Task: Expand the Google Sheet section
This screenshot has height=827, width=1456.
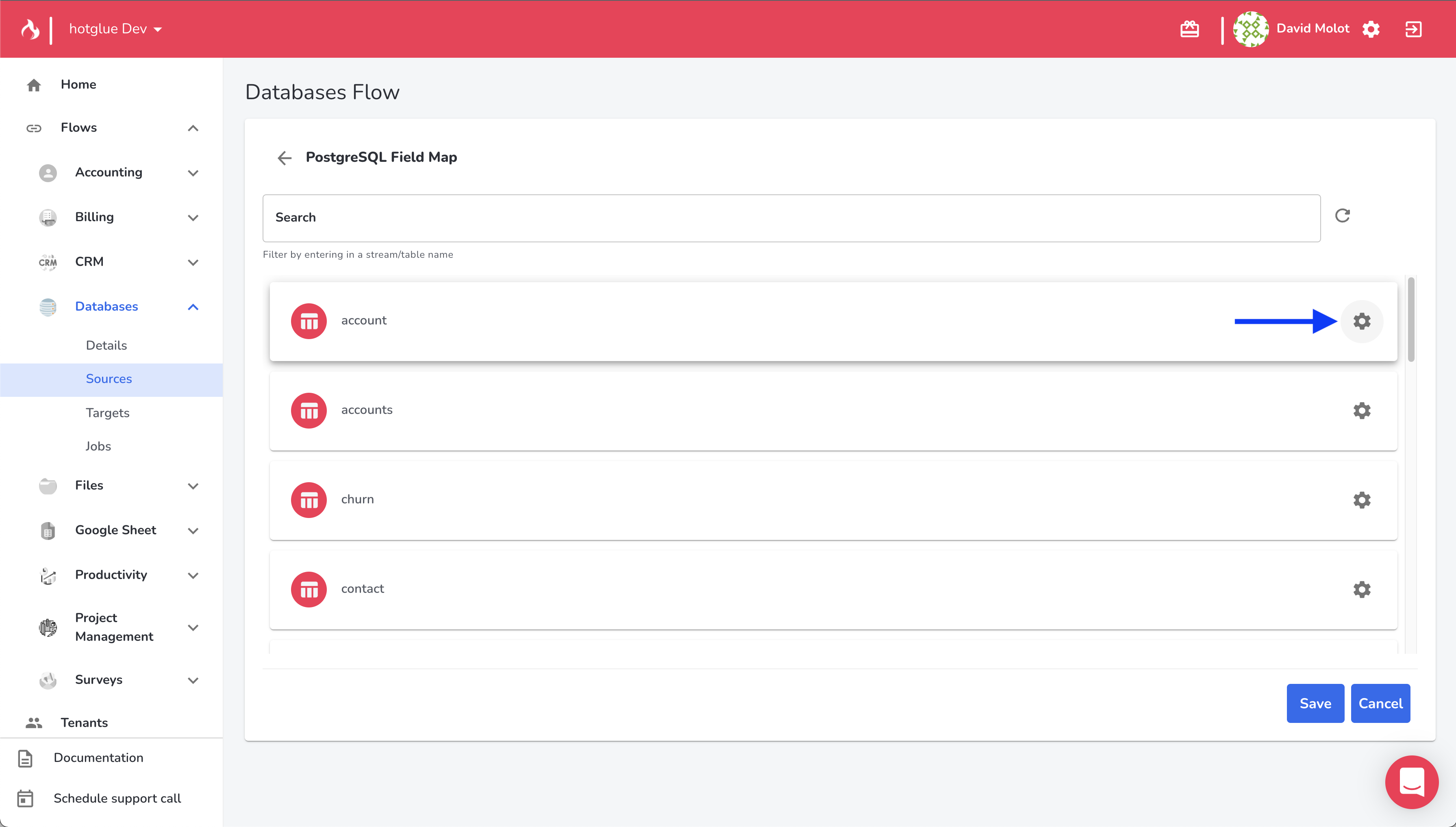Action: point(193,531)
